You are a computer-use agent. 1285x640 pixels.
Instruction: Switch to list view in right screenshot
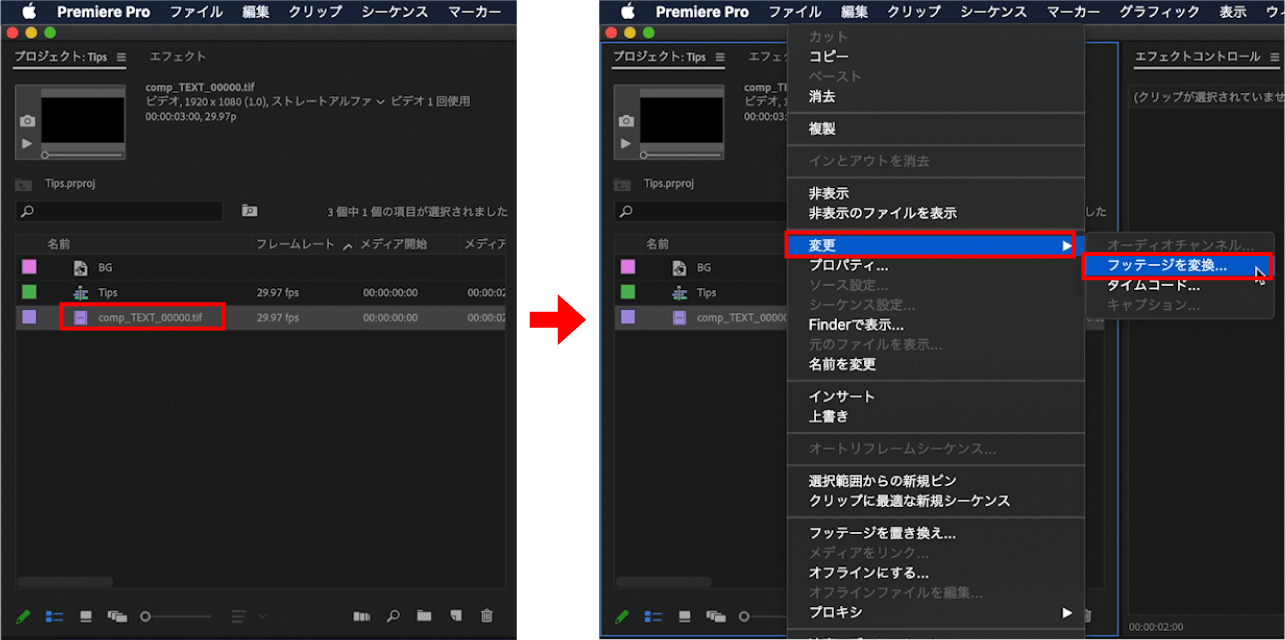(653, 616)
